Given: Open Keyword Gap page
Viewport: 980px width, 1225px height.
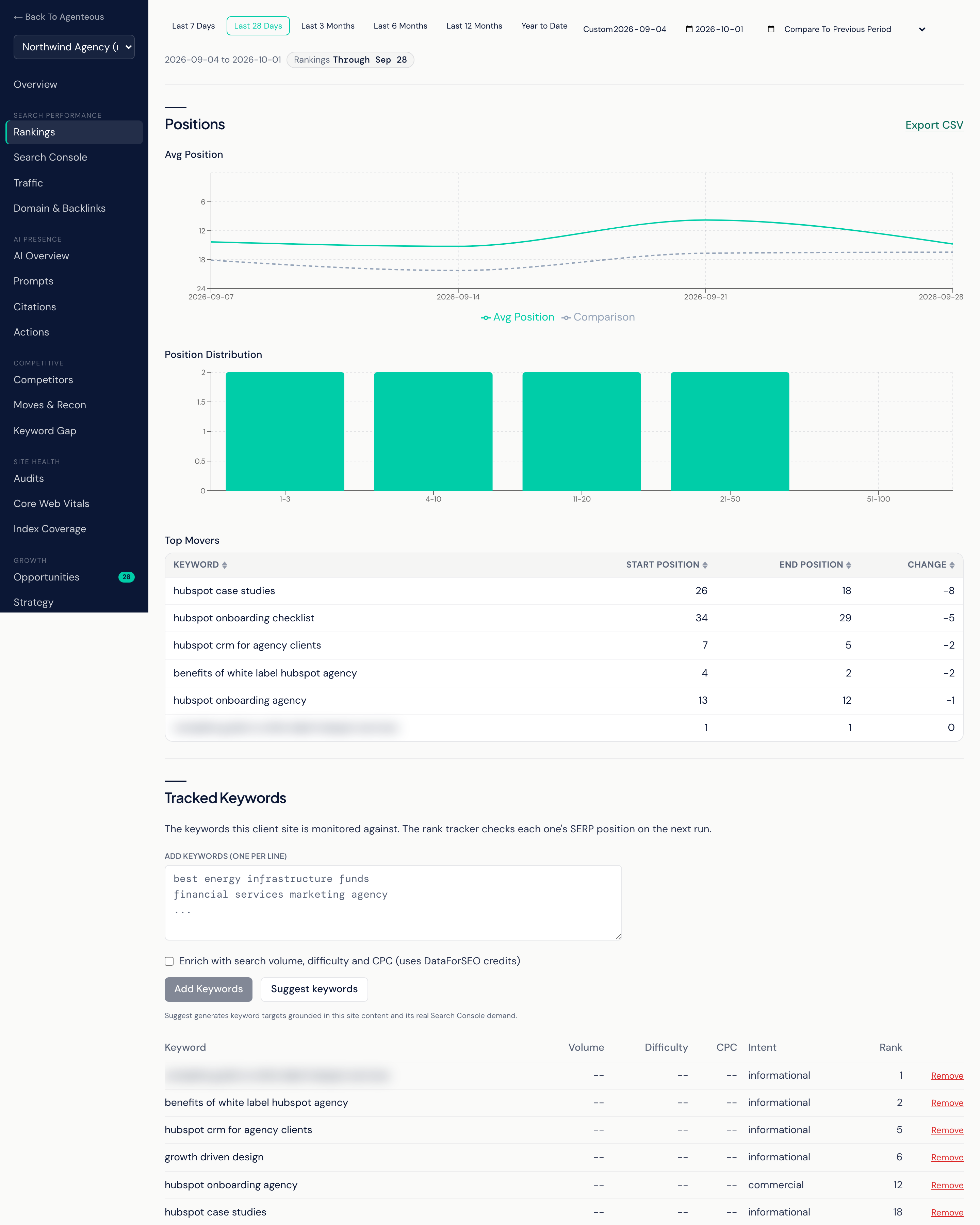Looking at the screenshot, I should pyautogui.click(x=74, y=431).
